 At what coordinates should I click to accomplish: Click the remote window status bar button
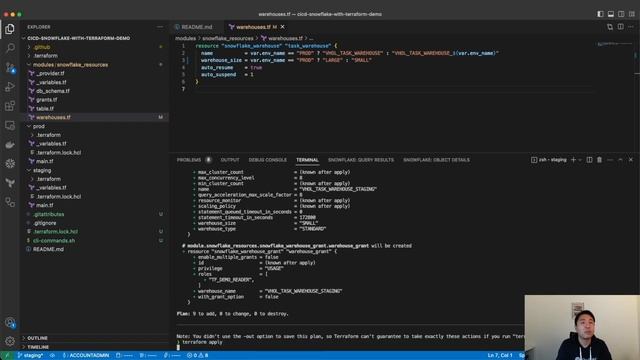[7, 356]
